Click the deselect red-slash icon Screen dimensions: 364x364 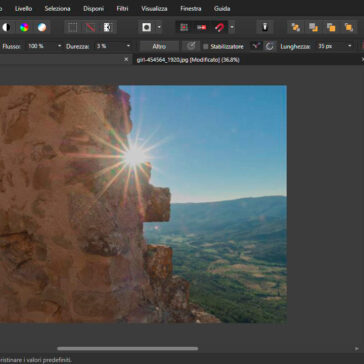click(x=90, y=27)
